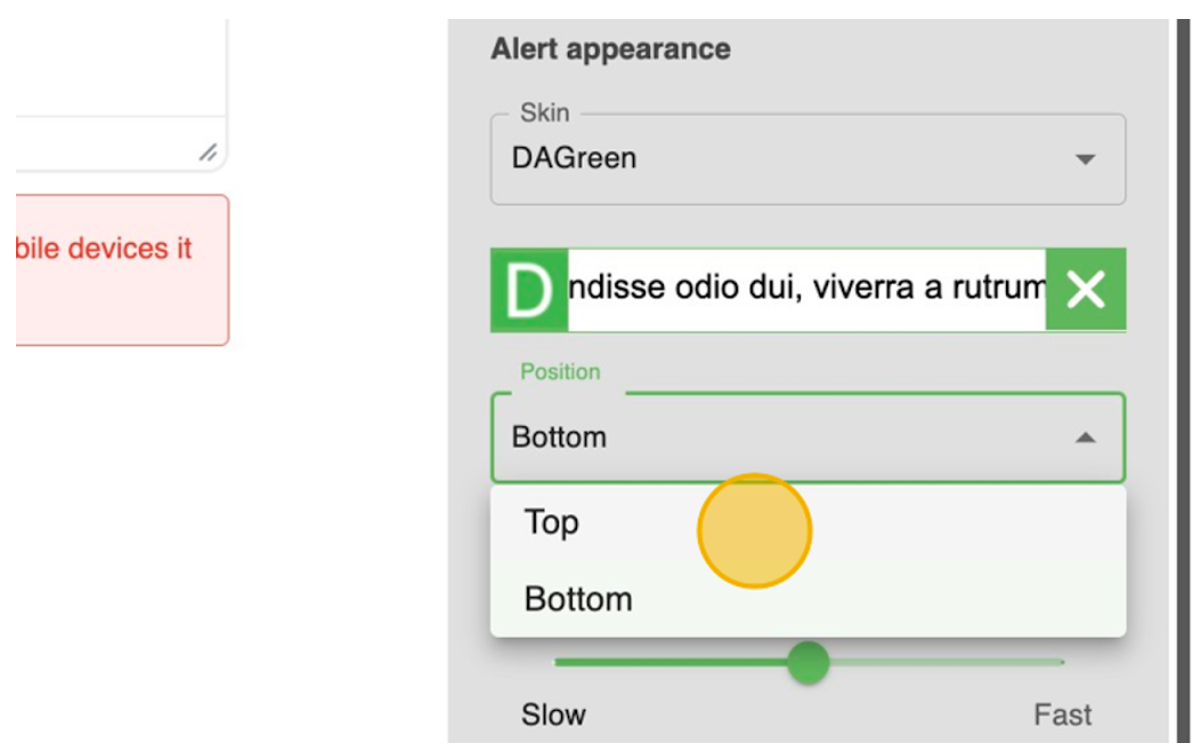1194x748 pixels.
Task: Click the green D logo in alert preview
Action: tap(529, 290)
